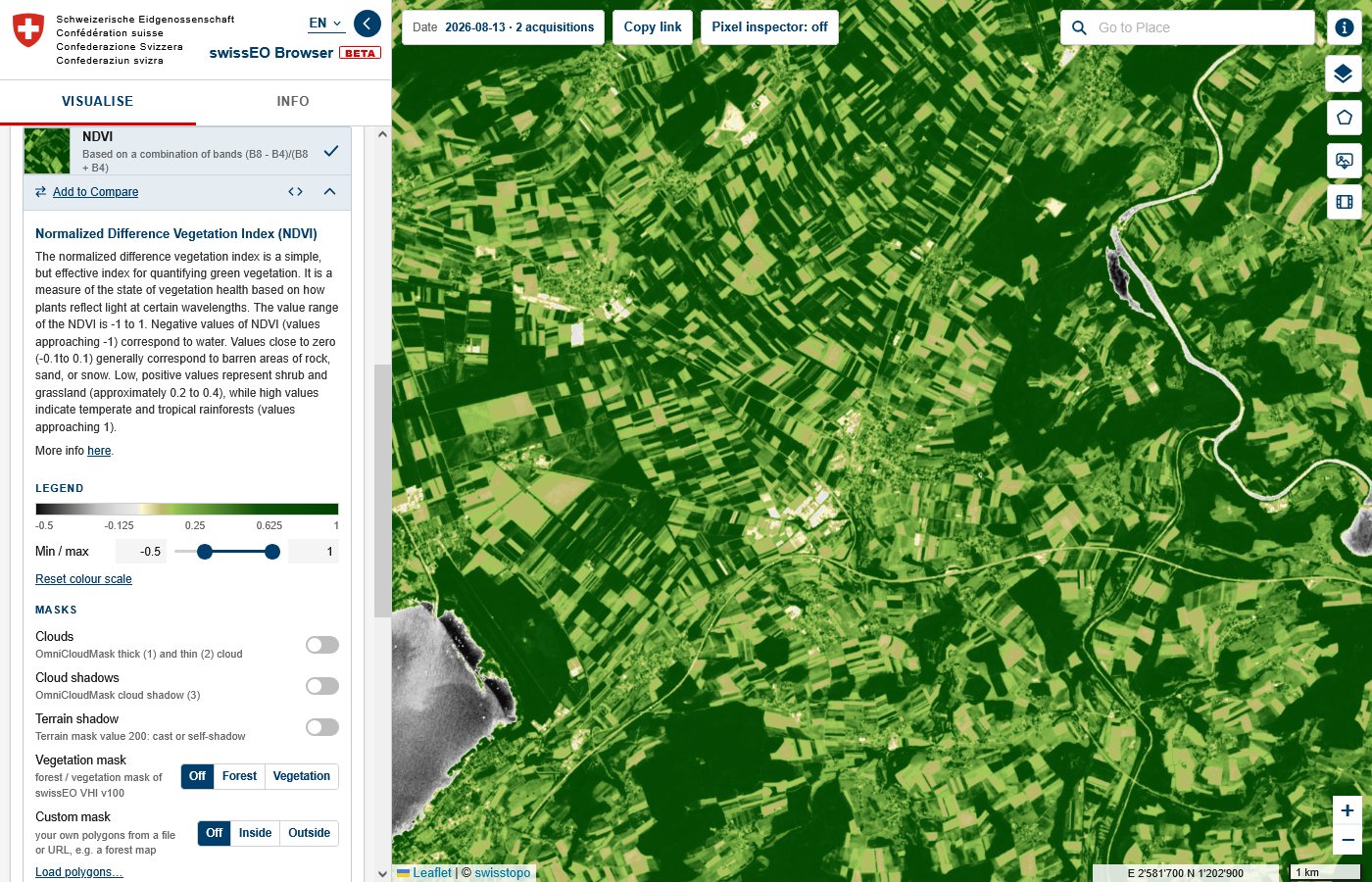1372x882 pixels.
Task: Click the search magnifier icon
Action: tap(1079, 27)
